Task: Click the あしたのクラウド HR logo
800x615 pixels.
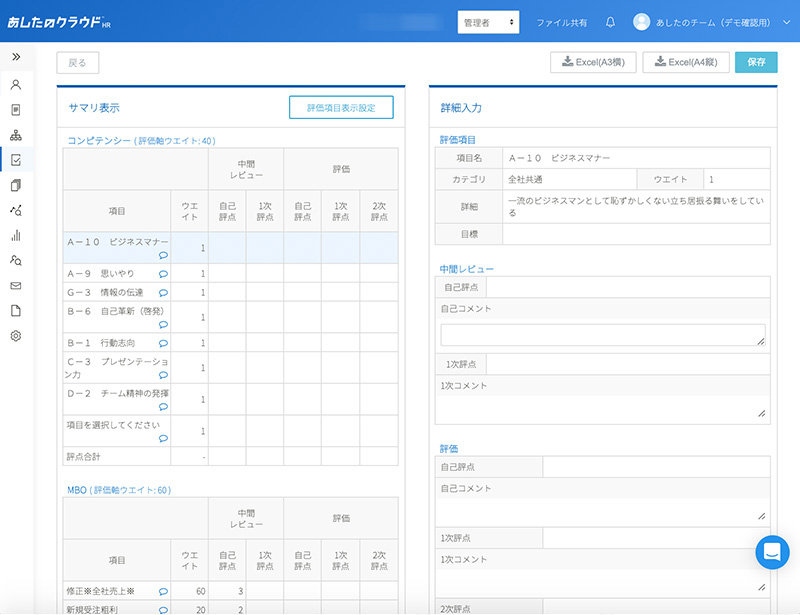Action: click(59, 22)
